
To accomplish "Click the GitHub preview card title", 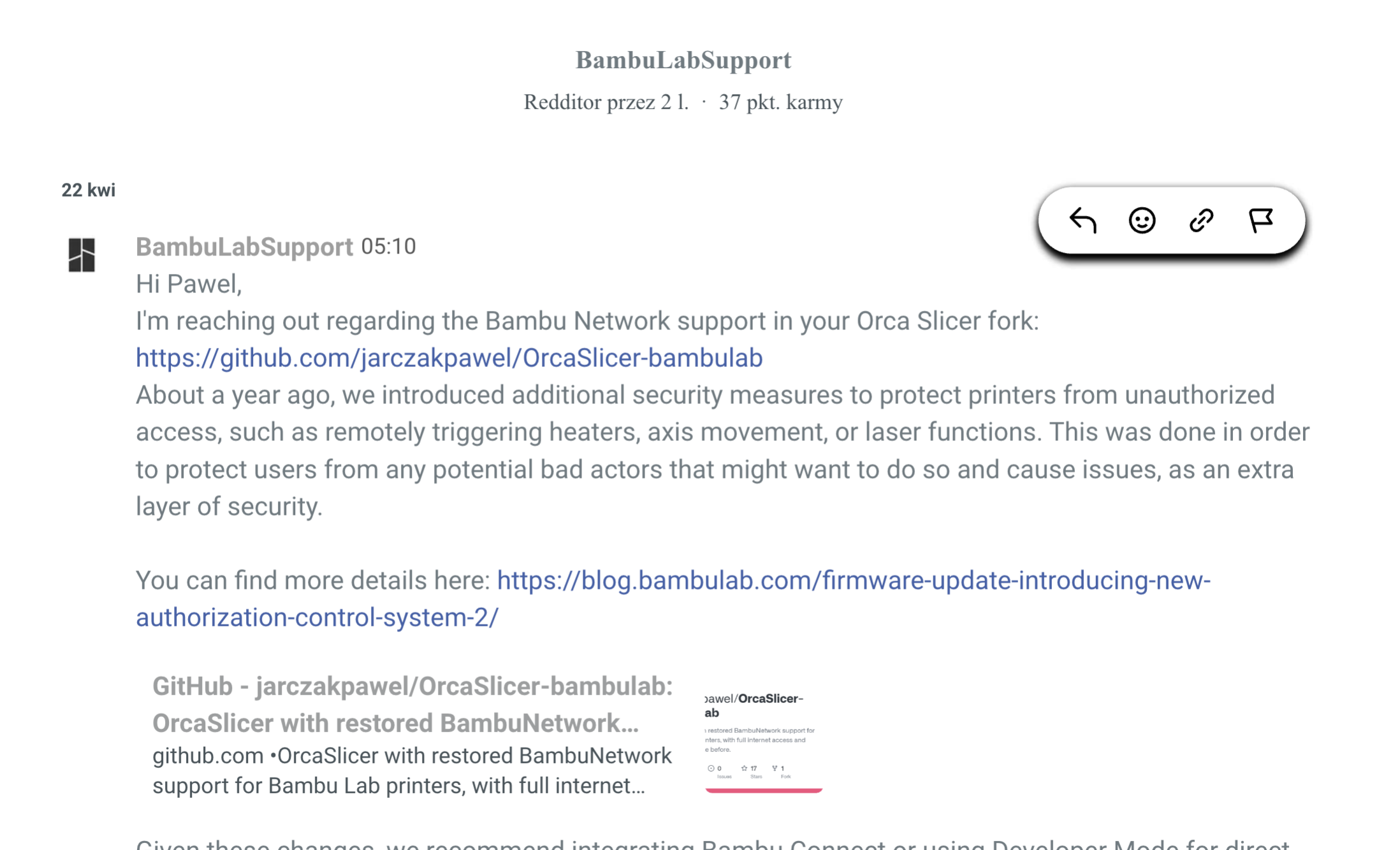I will click(412, 704).
